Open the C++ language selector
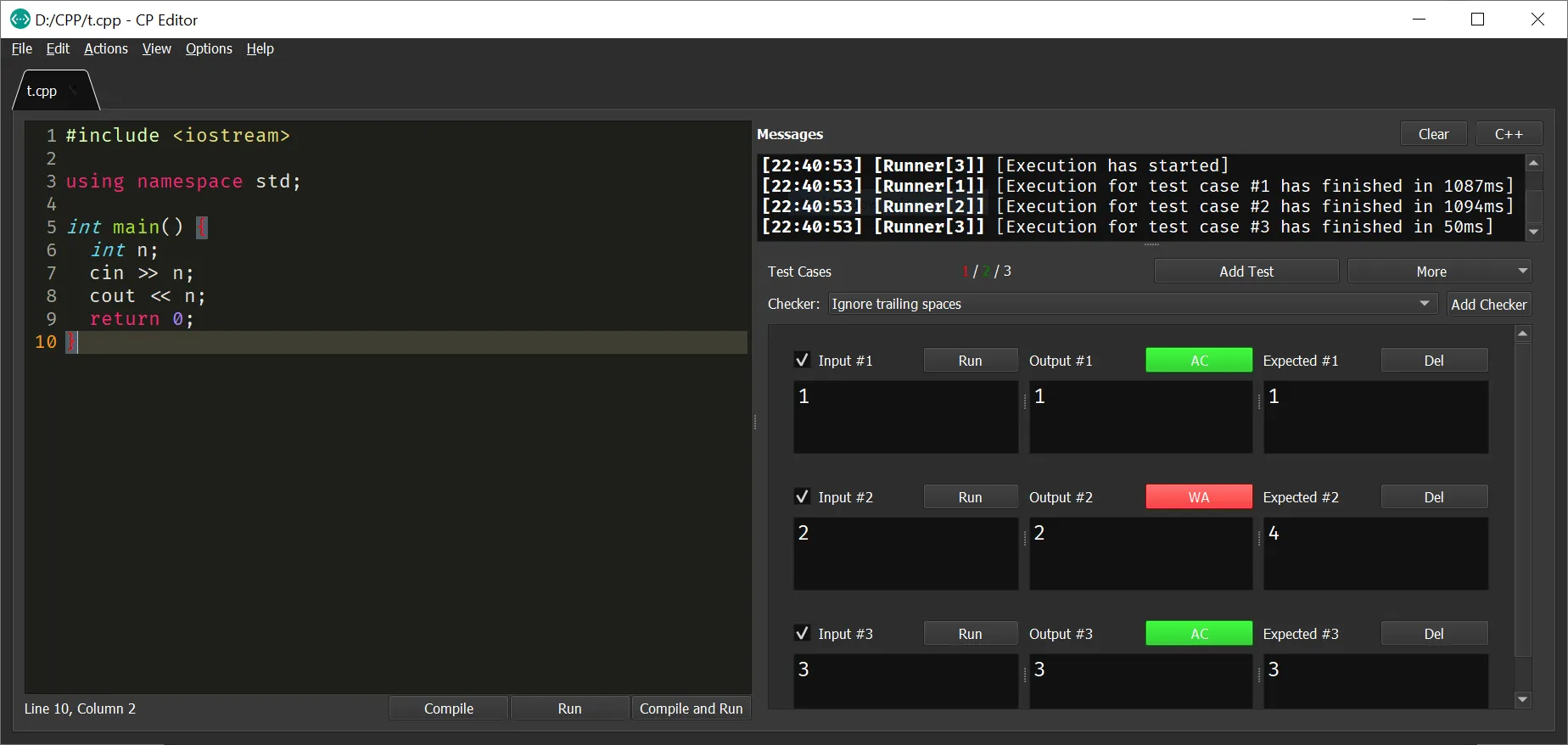Image resolution: width=1568 pixels, height=745 pixels. [x=1508, y=134]
